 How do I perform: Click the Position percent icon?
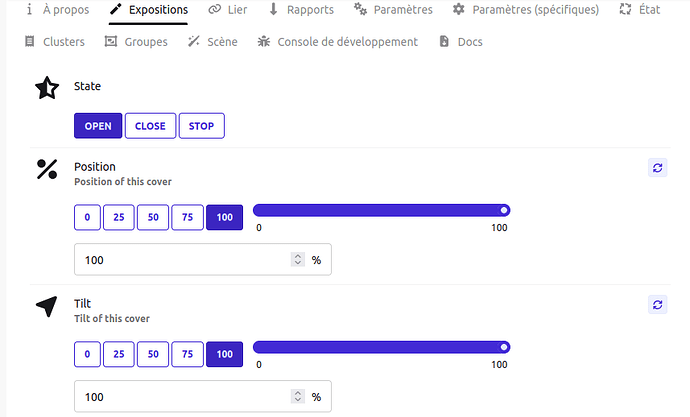point(47,169)
